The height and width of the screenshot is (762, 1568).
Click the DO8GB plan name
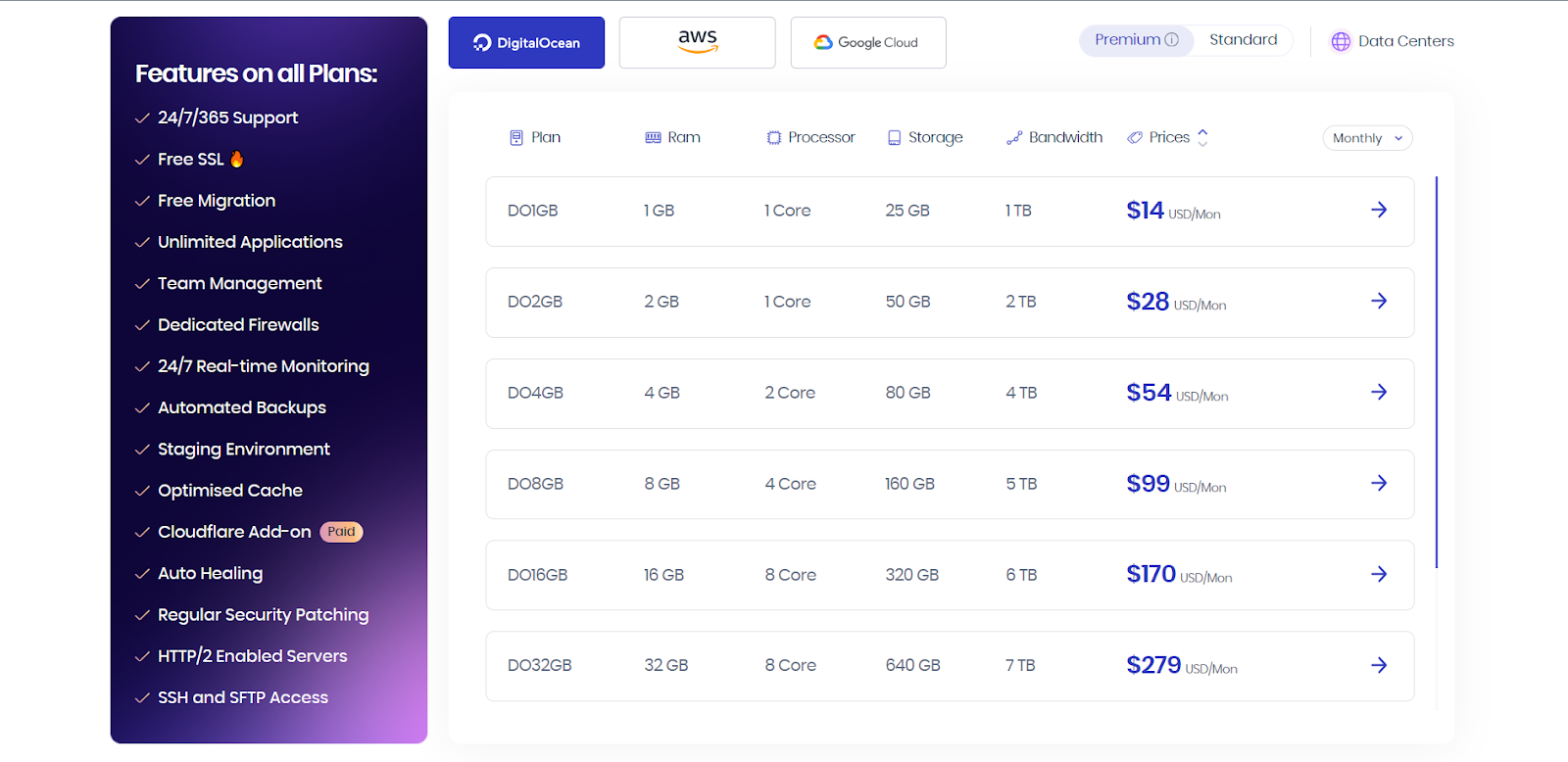click(x=535, y=484)
